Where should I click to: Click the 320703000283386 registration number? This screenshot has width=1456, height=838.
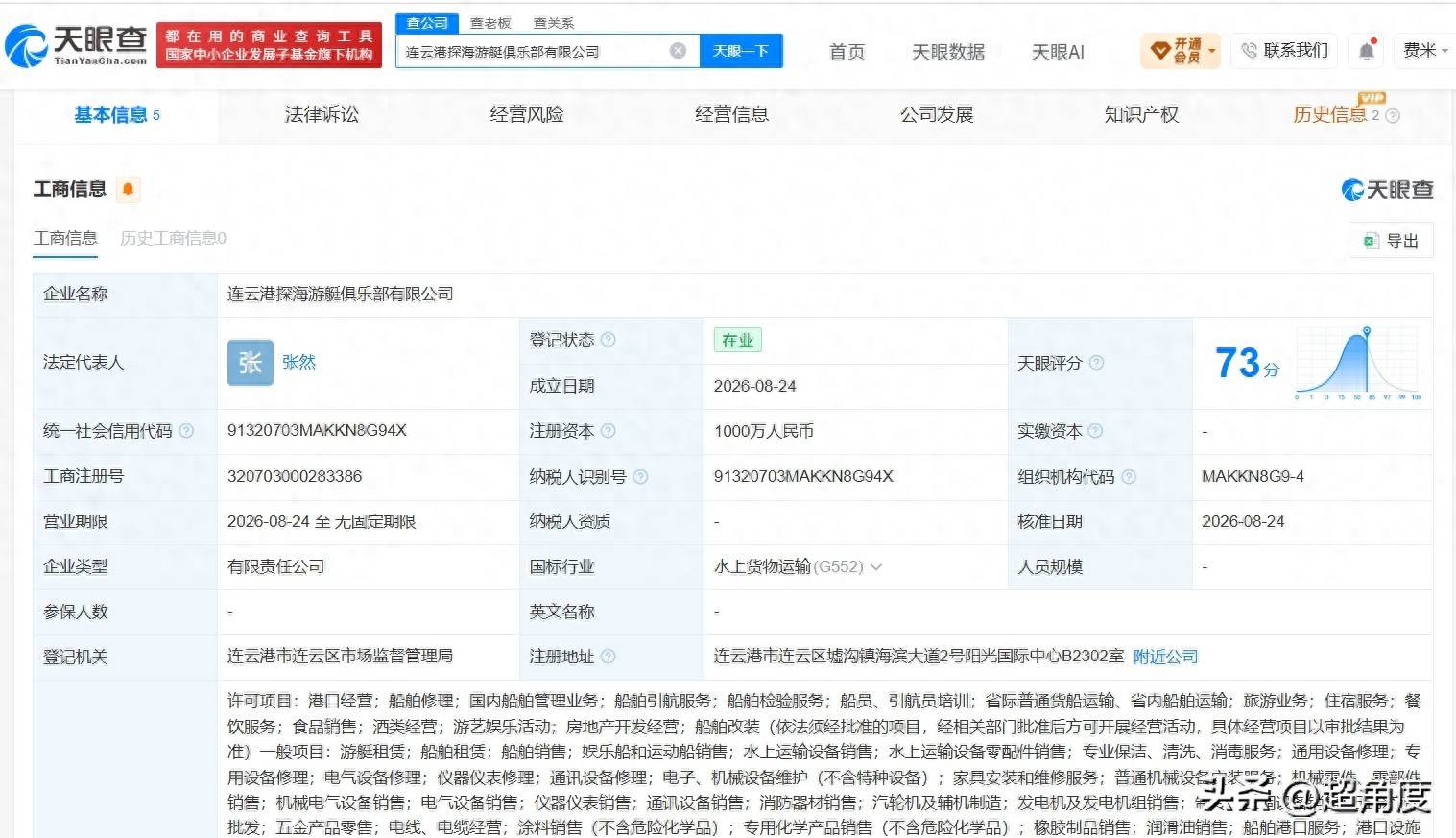coord(295,476)
